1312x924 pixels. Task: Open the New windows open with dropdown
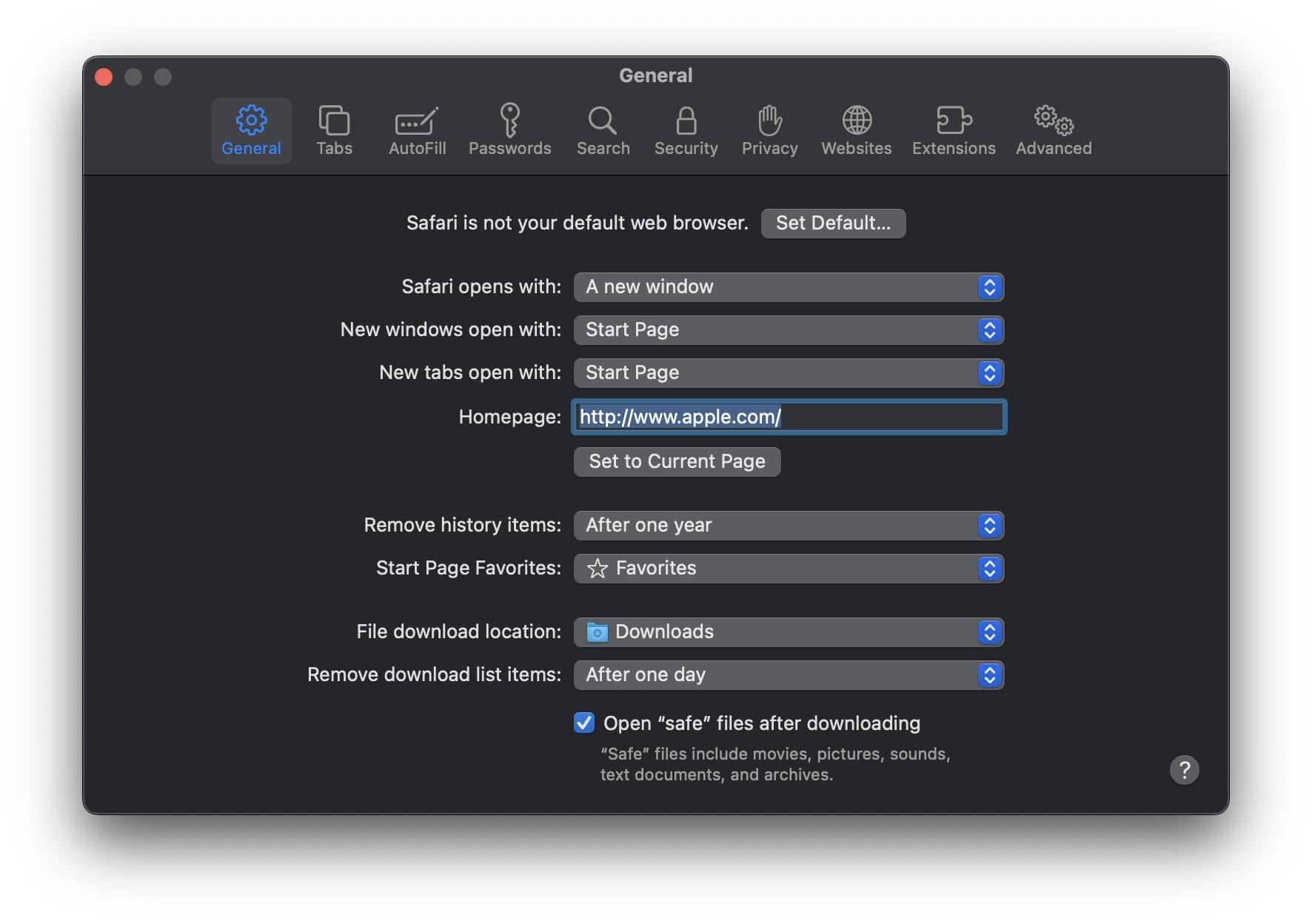pos(789,330)
